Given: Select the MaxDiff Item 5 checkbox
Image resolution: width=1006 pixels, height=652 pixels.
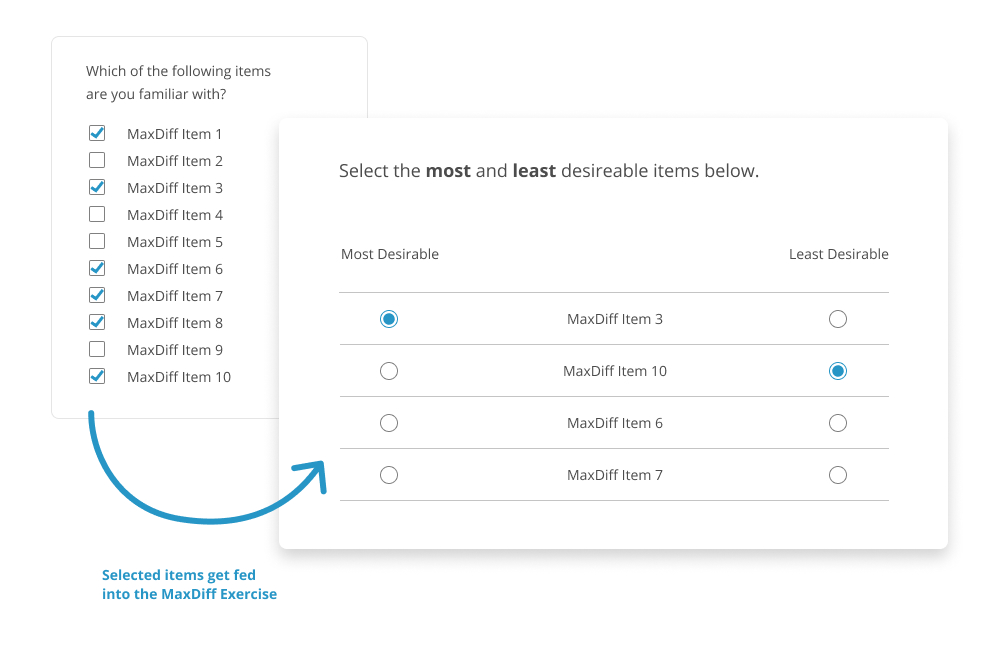Looking at the screenshot, I should [x=97, y=241].
